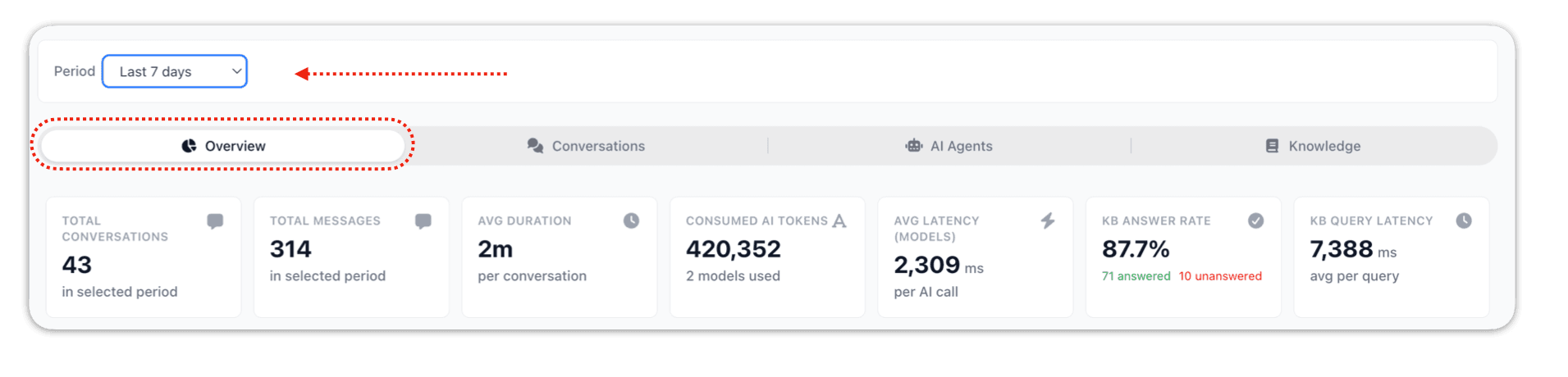Click the 420,352 consumed tokens value
The height and width of the screenshot is (377, 1568).
coord(734,249)
